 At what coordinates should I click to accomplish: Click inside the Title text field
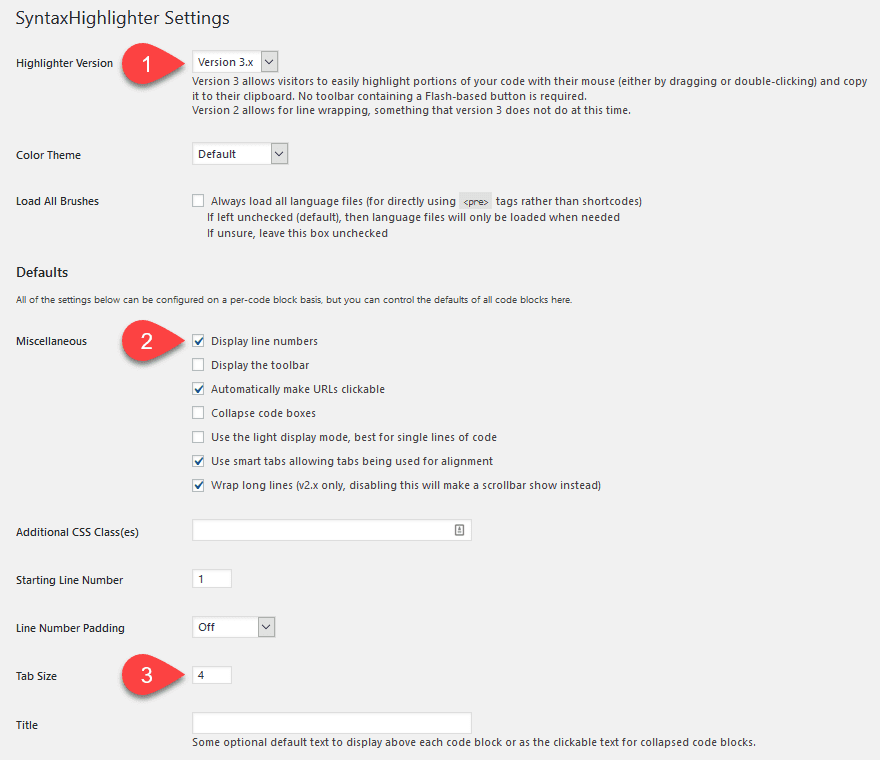[330, 722]
